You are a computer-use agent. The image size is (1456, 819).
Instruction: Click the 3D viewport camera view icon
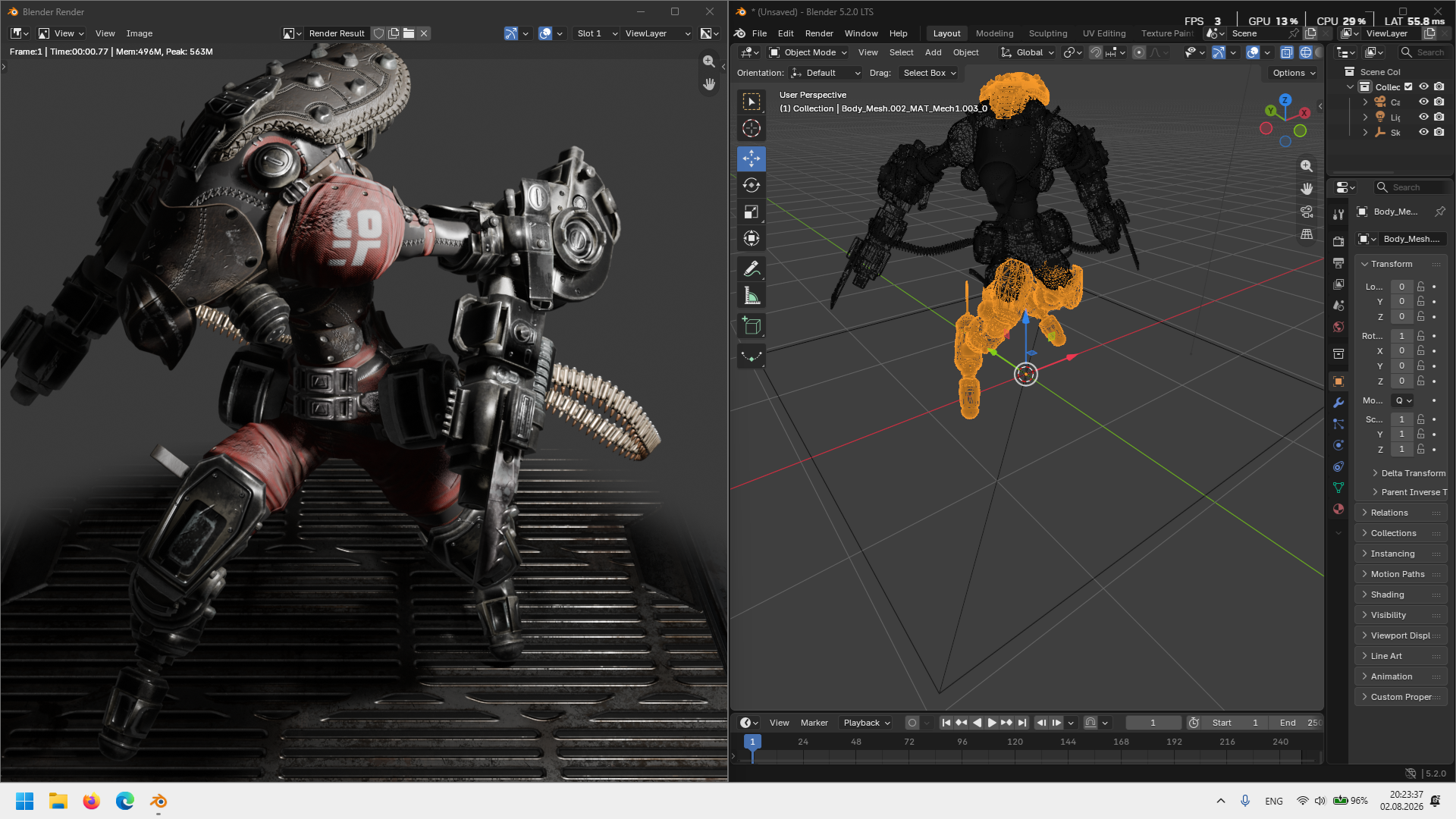1307,212
